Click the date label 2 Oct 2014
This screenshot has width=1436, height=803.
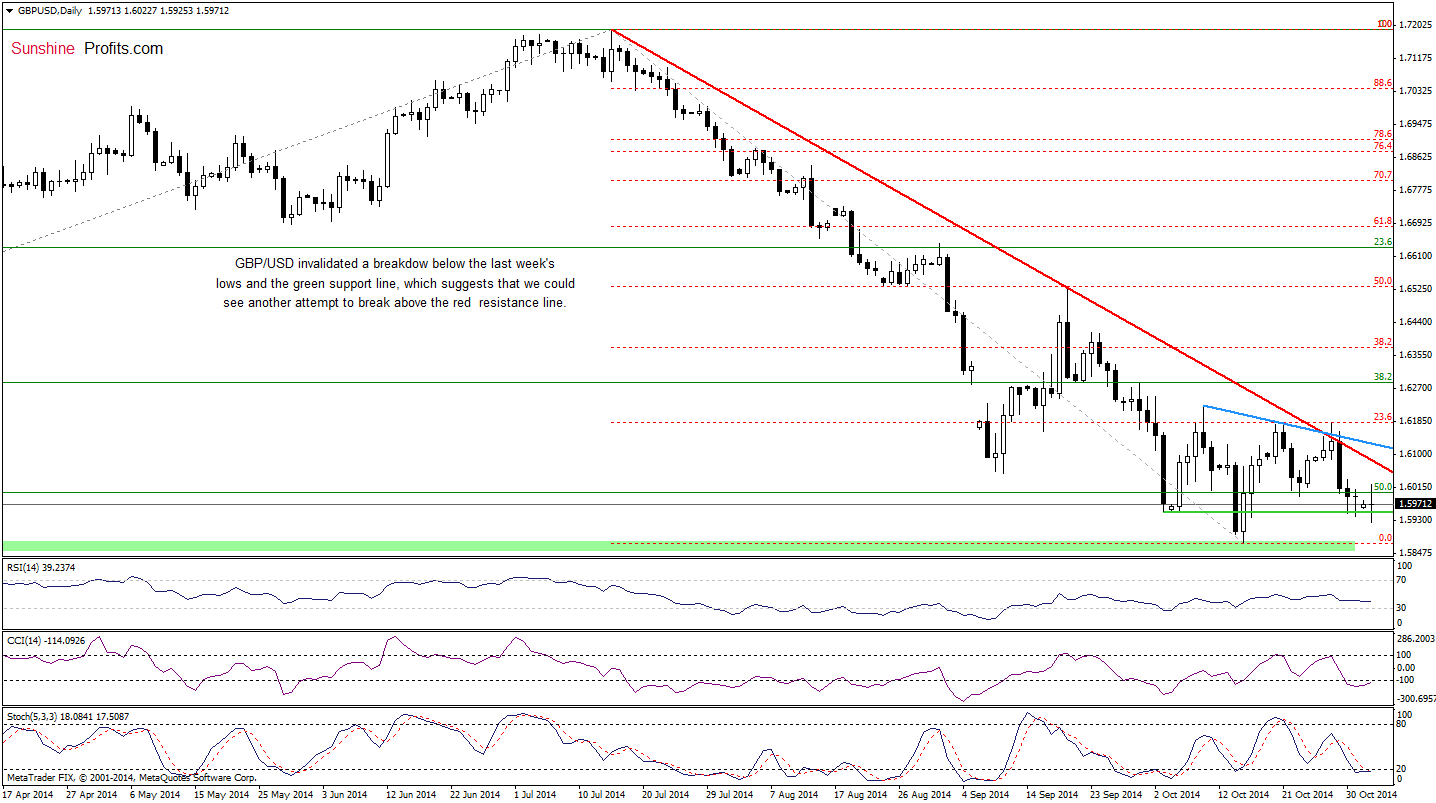[x=1176, y=794]
